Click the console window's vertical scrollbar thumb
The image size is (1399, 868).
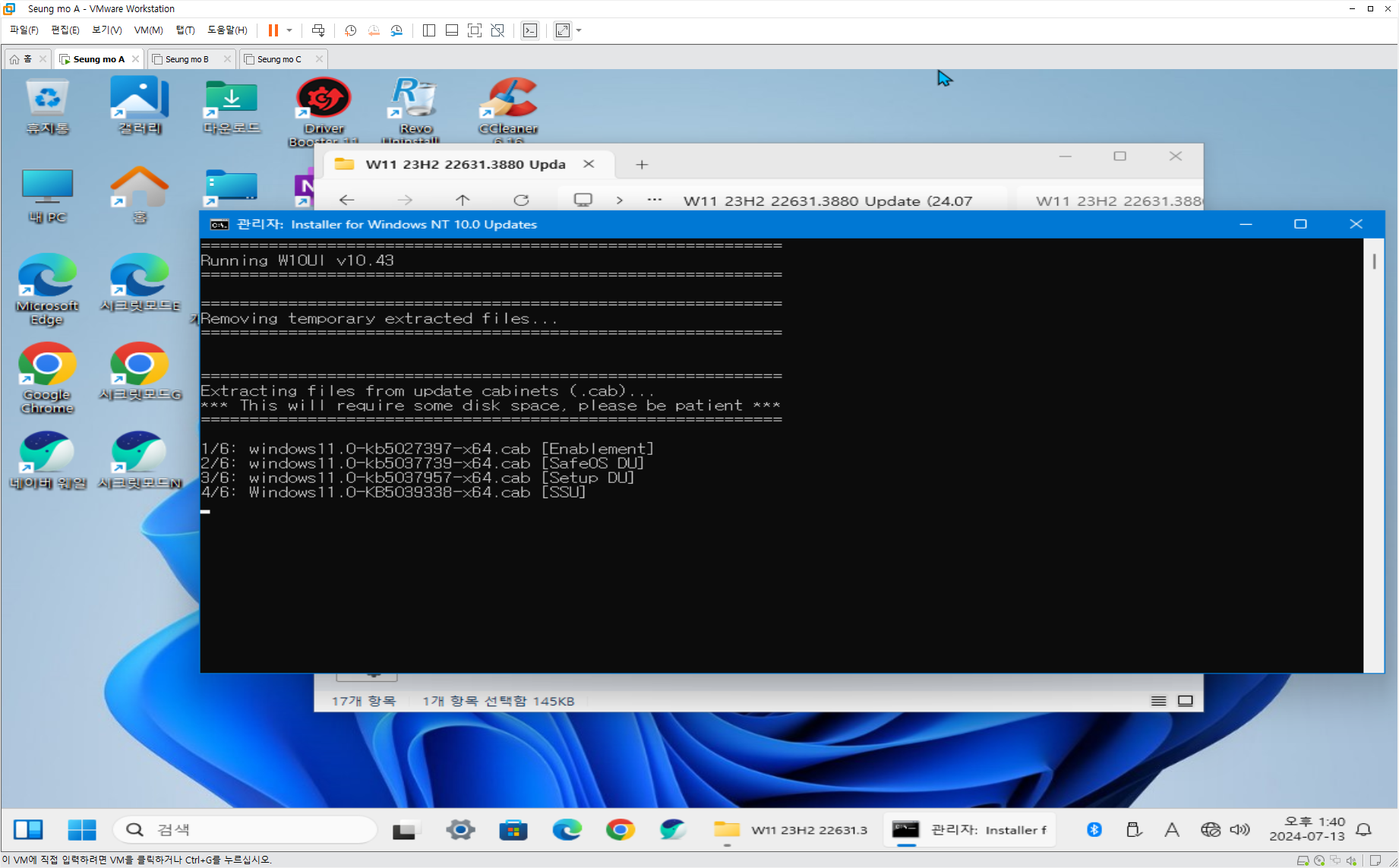pyautogui.click(x=1374, y=261)
